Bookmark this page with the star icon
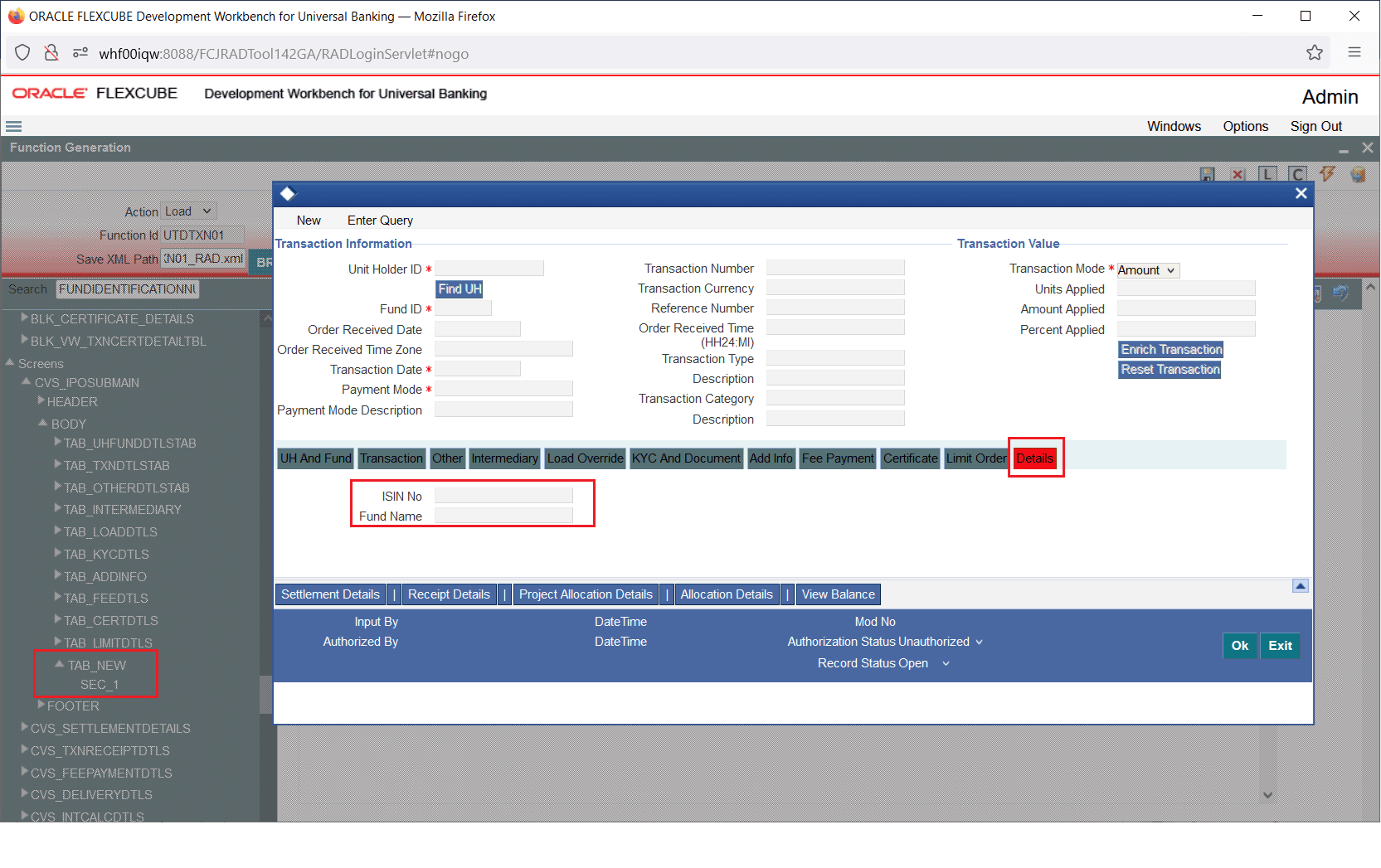Viewport: 1381px width, 868px height. click(1315, 53)
